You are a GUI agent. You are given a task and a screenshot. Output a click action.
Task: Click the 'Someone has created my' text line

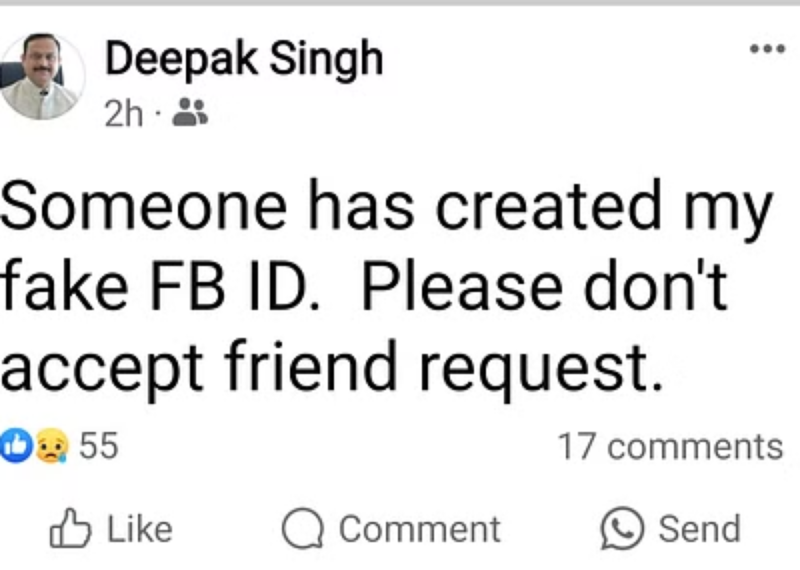pos(387,209)
